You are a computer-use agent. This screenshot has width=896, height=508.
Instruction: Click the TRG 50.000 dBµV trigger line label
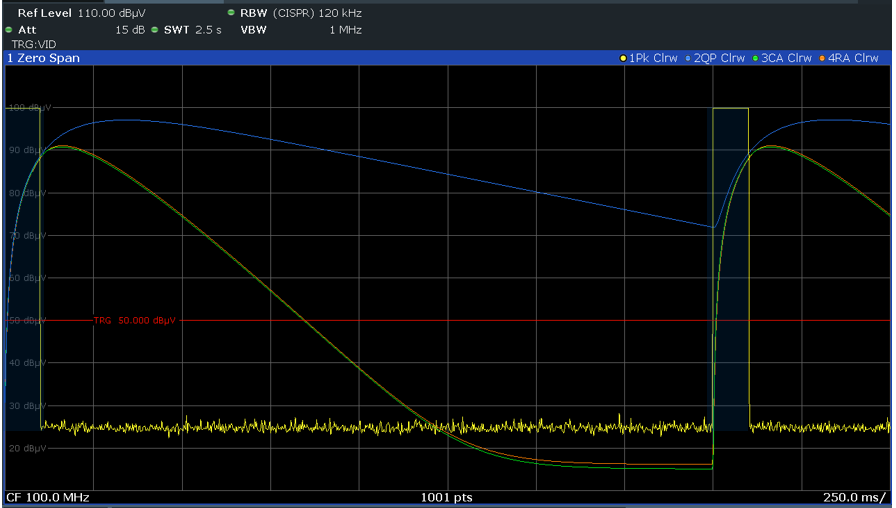[x=134, y=321]
